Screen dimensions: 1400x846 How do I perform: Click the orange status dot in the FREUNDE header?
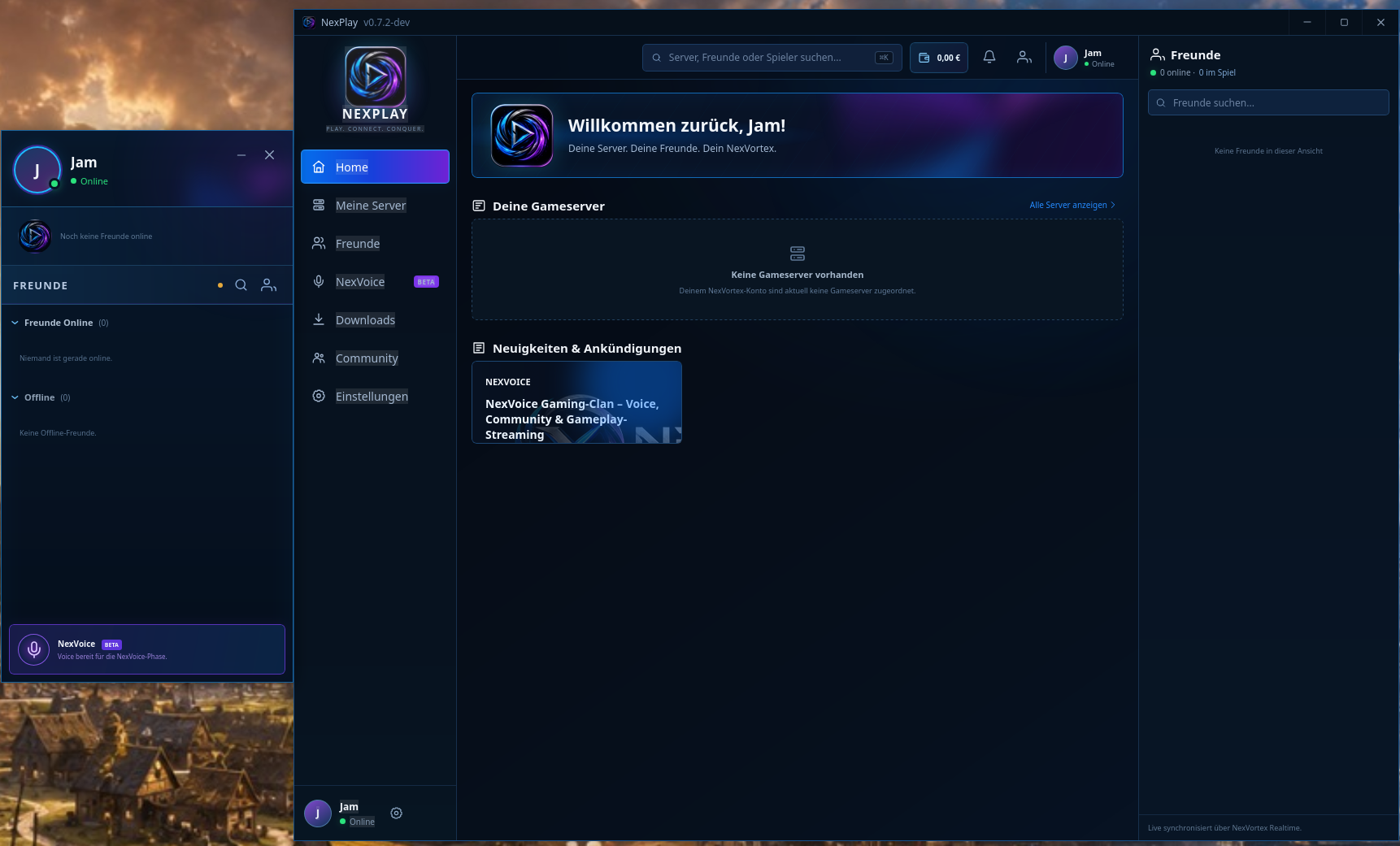[220, 285]
